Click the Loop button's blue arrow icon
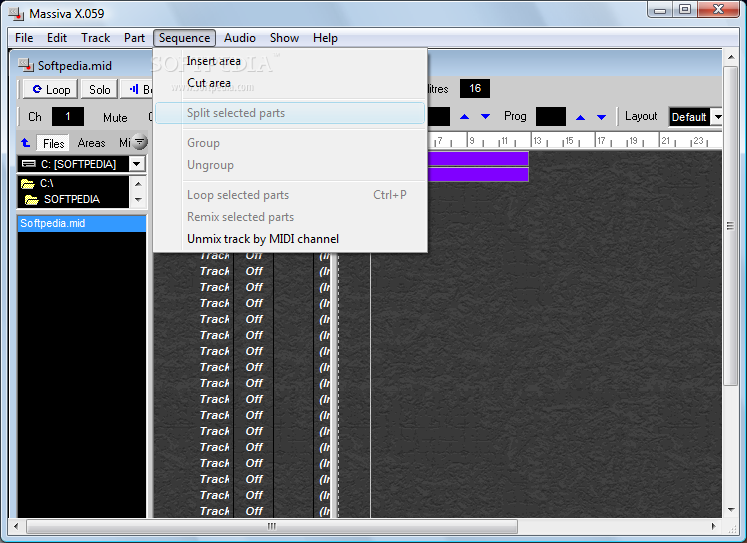This screenshot has height=543, width=747. [37, 89]
